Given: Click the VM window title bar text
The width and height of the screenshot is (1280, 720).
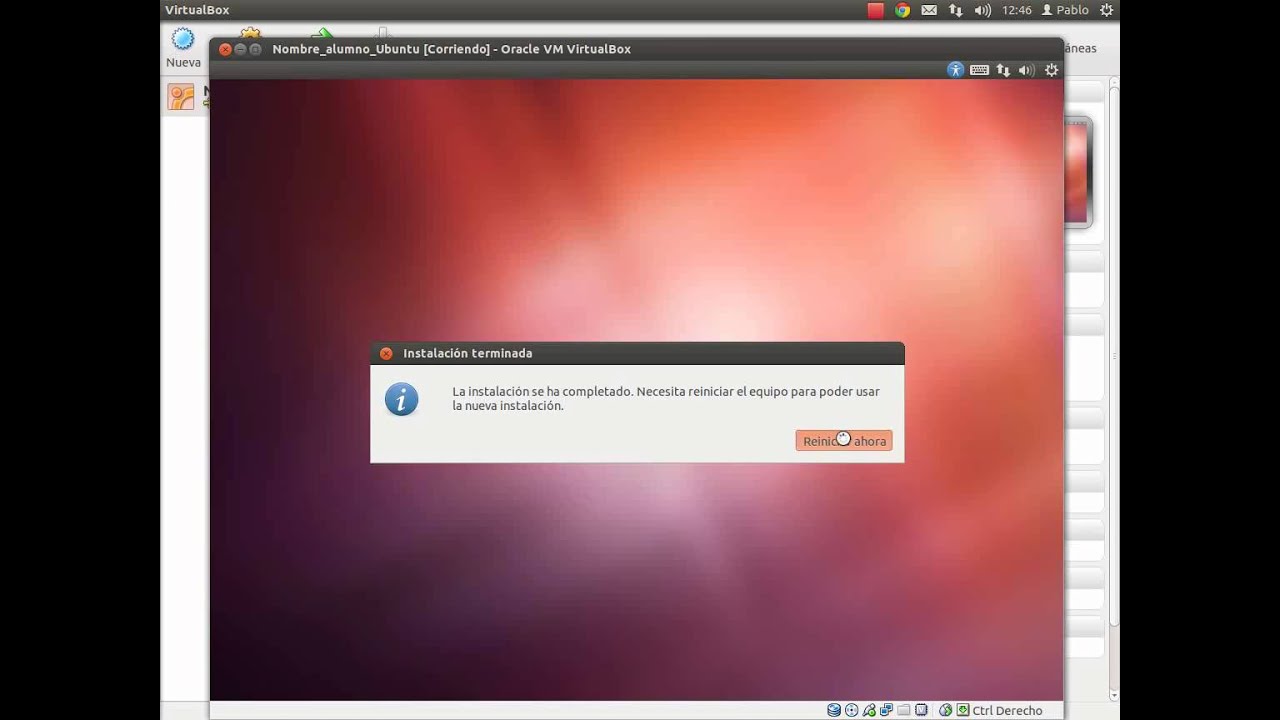Looking at the screenshot, I should [x=451, y=49].
